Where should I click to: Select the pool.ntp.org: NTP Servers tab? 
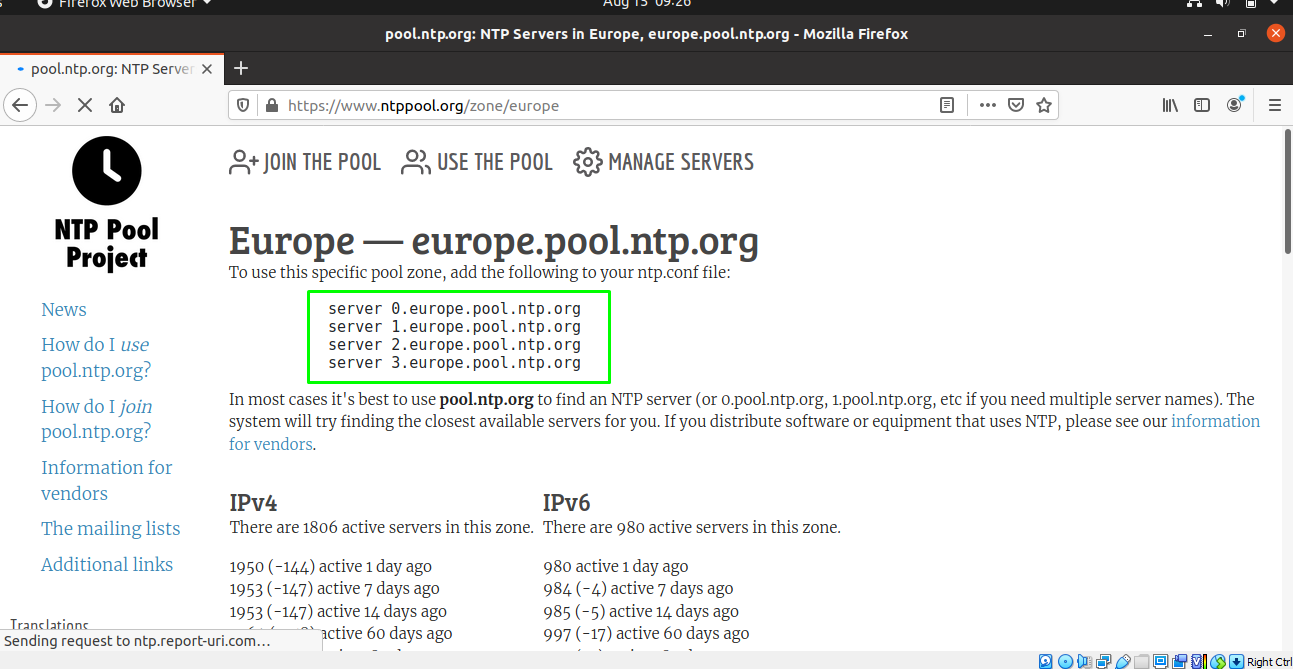click(x=111, y=69)
